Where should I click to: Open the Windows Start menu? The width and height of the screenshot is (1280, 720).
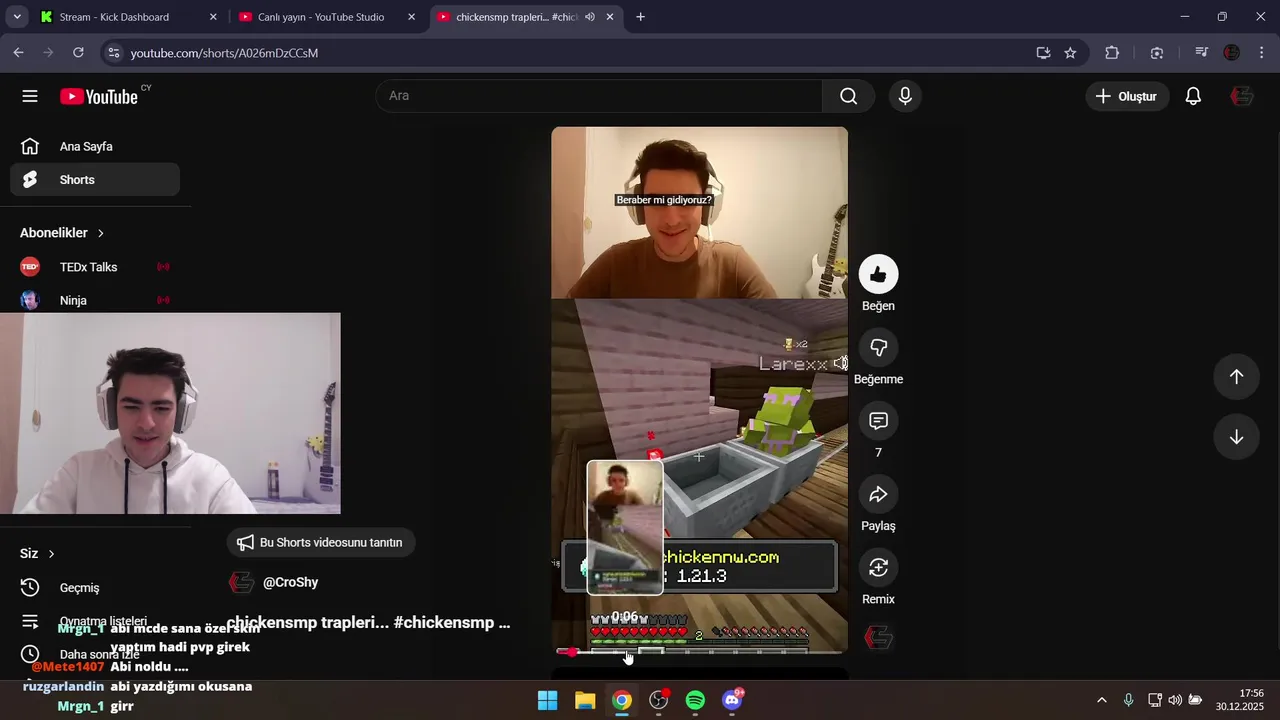(548, 700)
